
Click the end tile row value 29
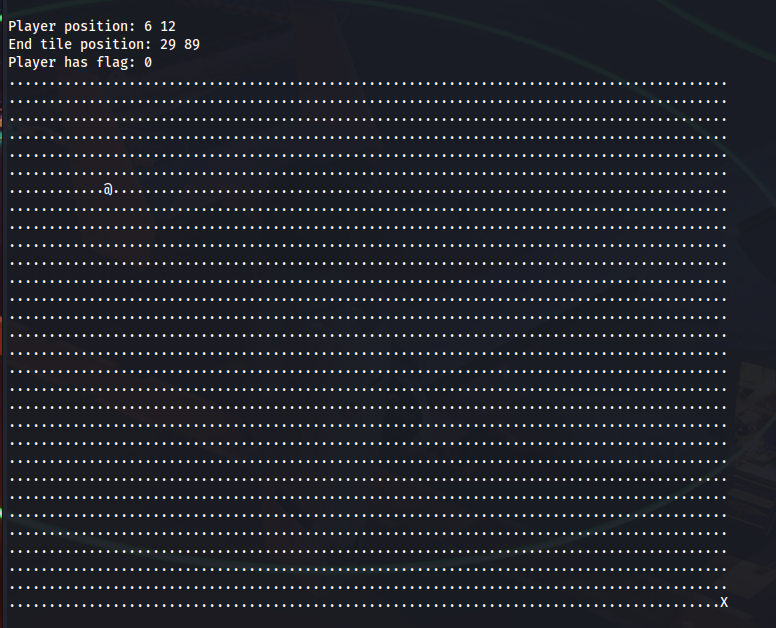point(168,44)
